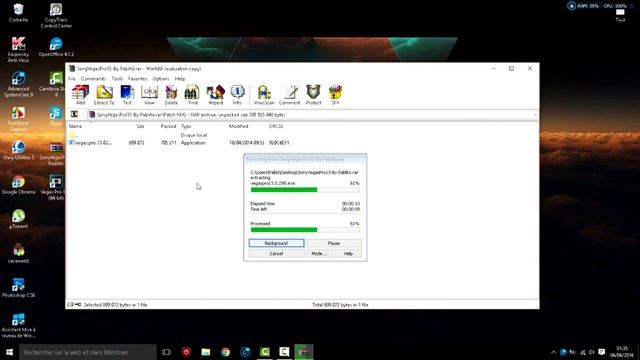Select Kaspersky Anti-Virus desktop icon
The image size is (640, 360).
tap(18, 49)
